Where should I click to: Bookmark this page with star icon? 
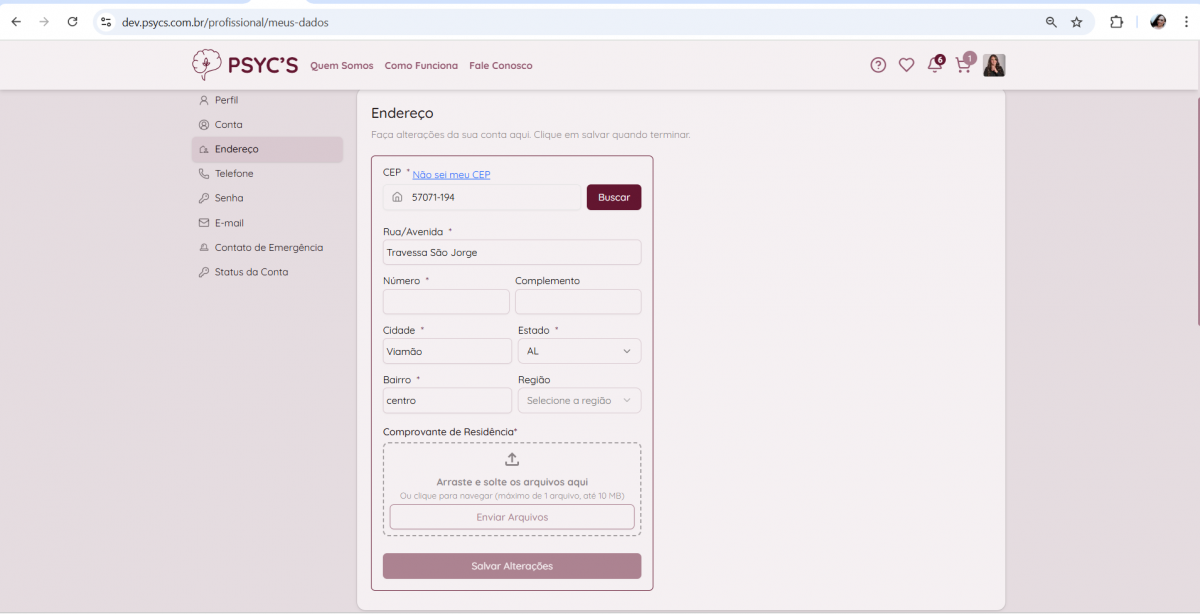point(1077,22)
